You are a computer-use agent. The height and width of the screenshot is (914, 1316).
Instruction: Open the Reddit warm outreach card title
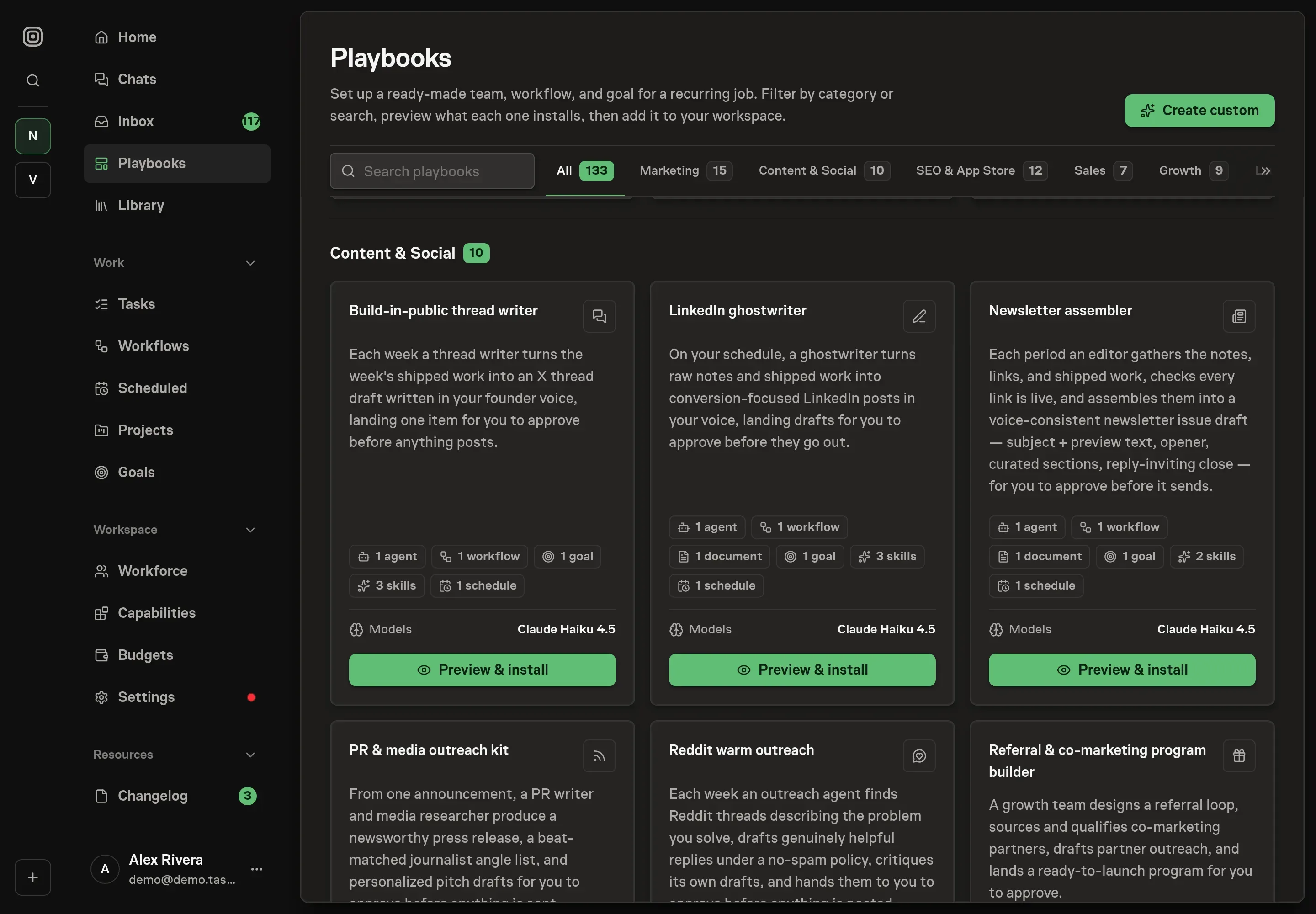tap(741, 750)
